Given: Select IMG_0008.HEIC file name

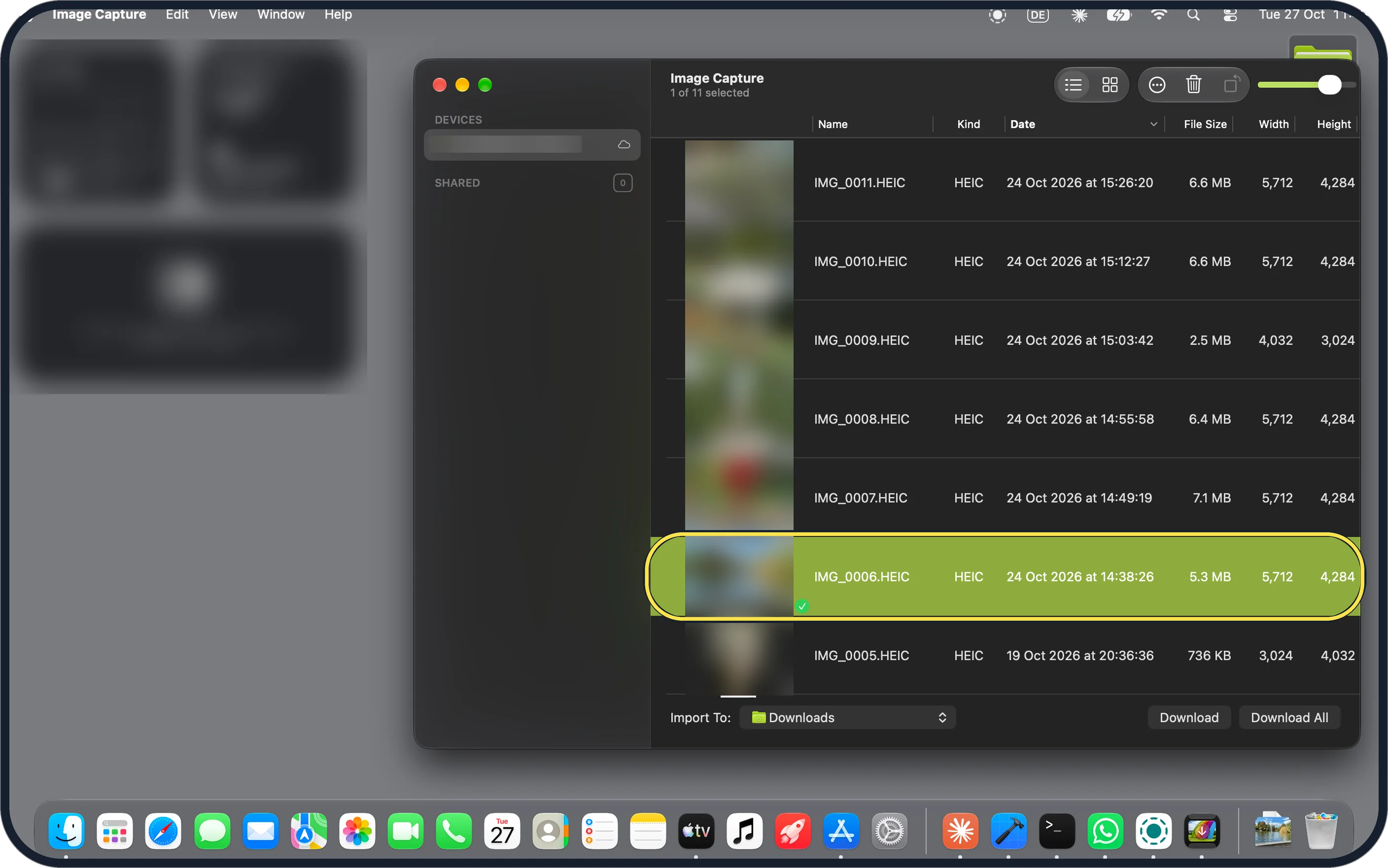Looking at the screenshot, I should [x=862, y=419].
